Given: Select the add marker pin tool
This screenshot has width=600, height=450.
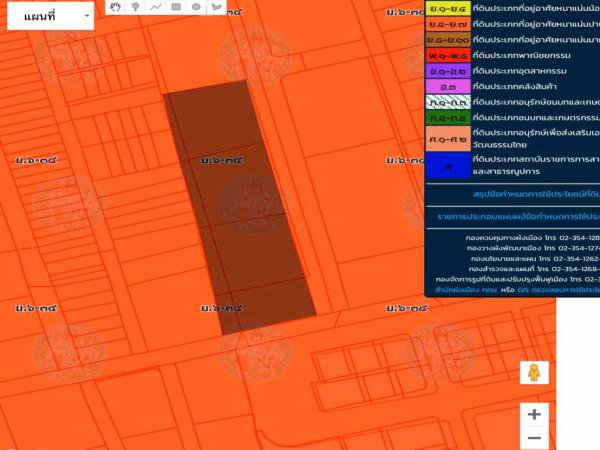Looking at the screenshot, I should click(136, 7).
